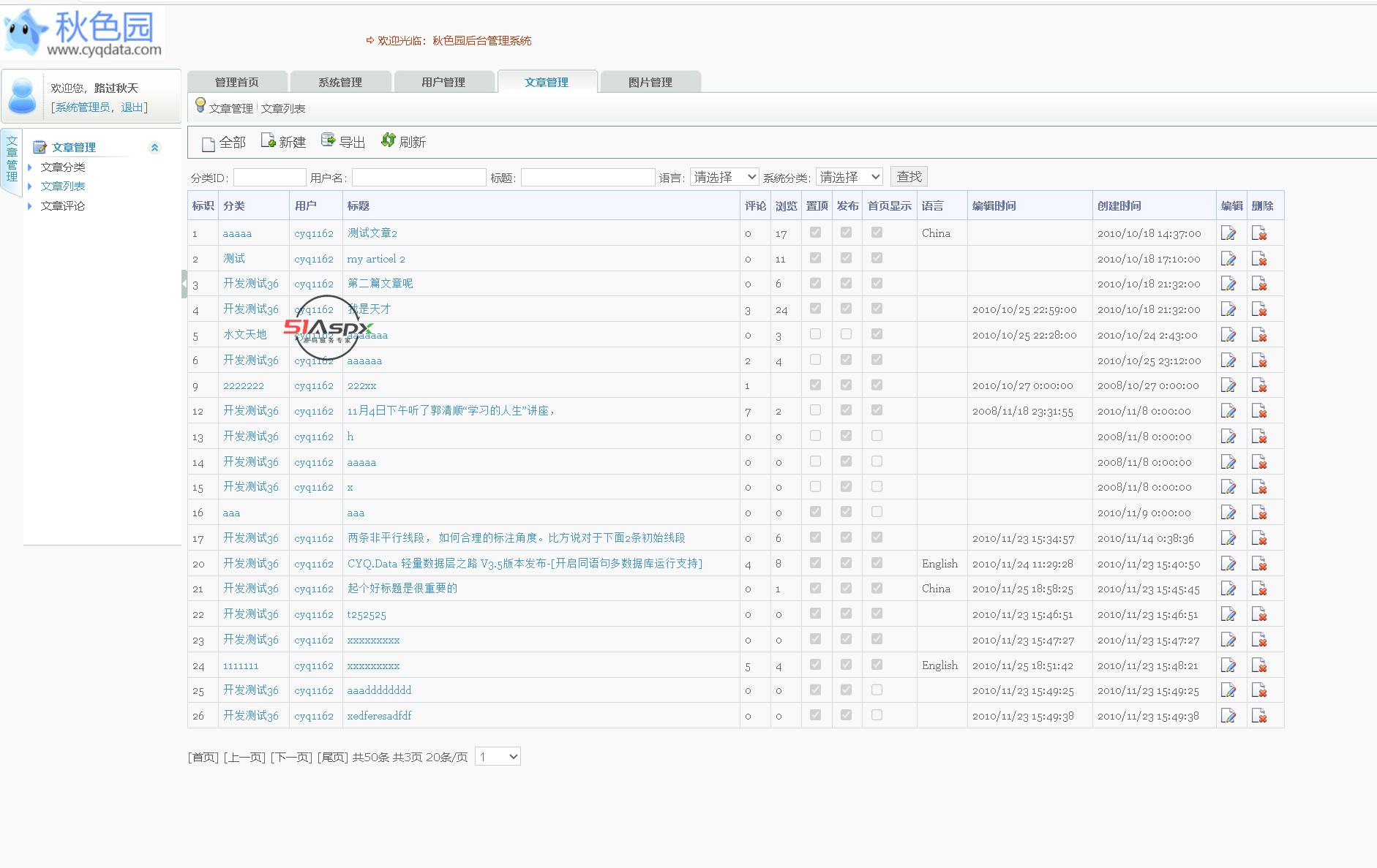Edit the article t252525
Screen dimensions: 1377x868
pyautogui.click(x=1228, y=614)
